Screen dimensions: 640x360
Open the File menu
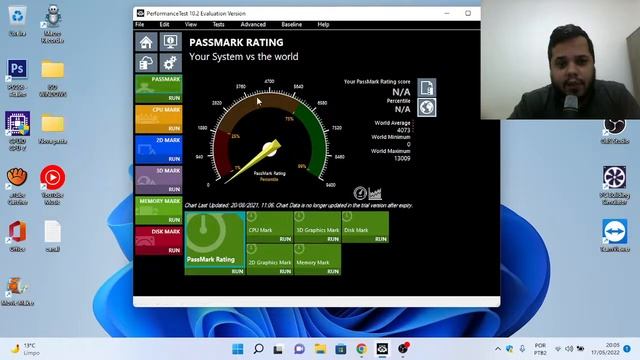point(140,24)
